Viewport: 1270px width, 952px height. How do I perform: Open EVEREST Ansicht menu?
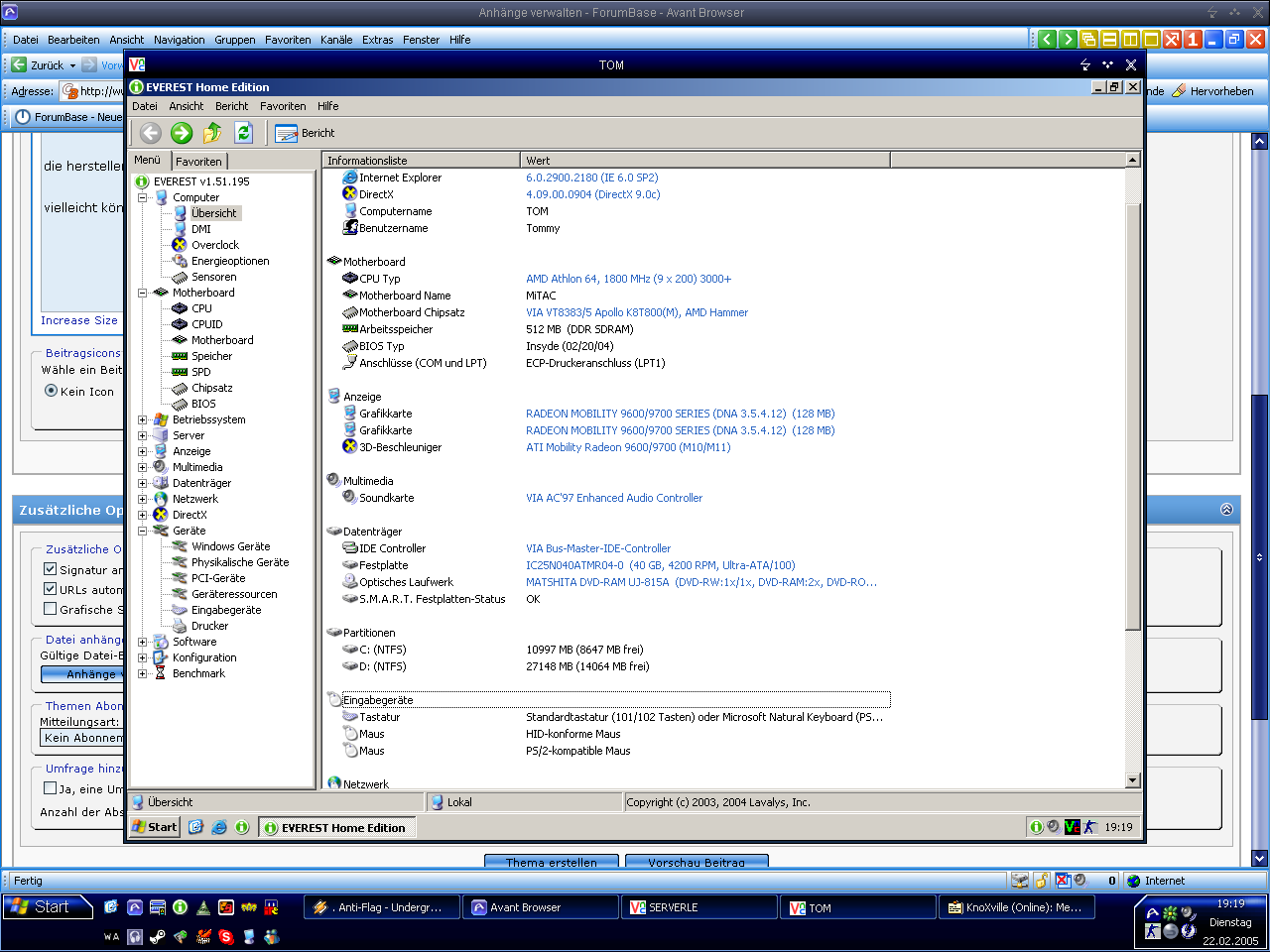187,106
